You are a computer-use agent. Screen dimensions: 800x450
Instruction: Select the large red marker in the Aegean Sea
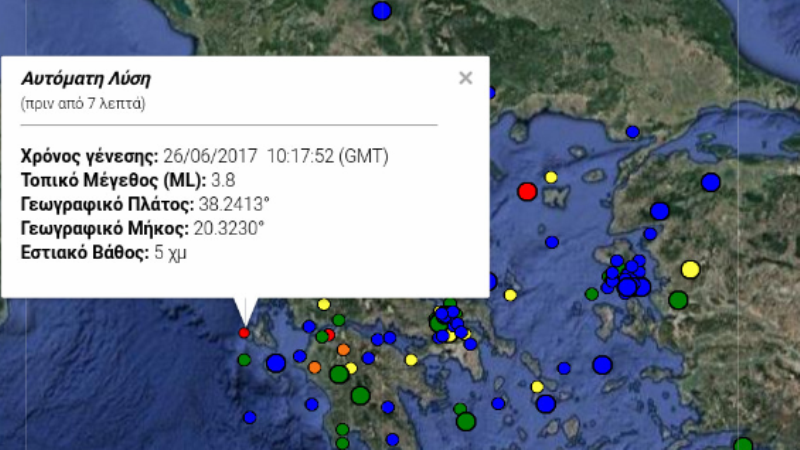tap(527, 191)
